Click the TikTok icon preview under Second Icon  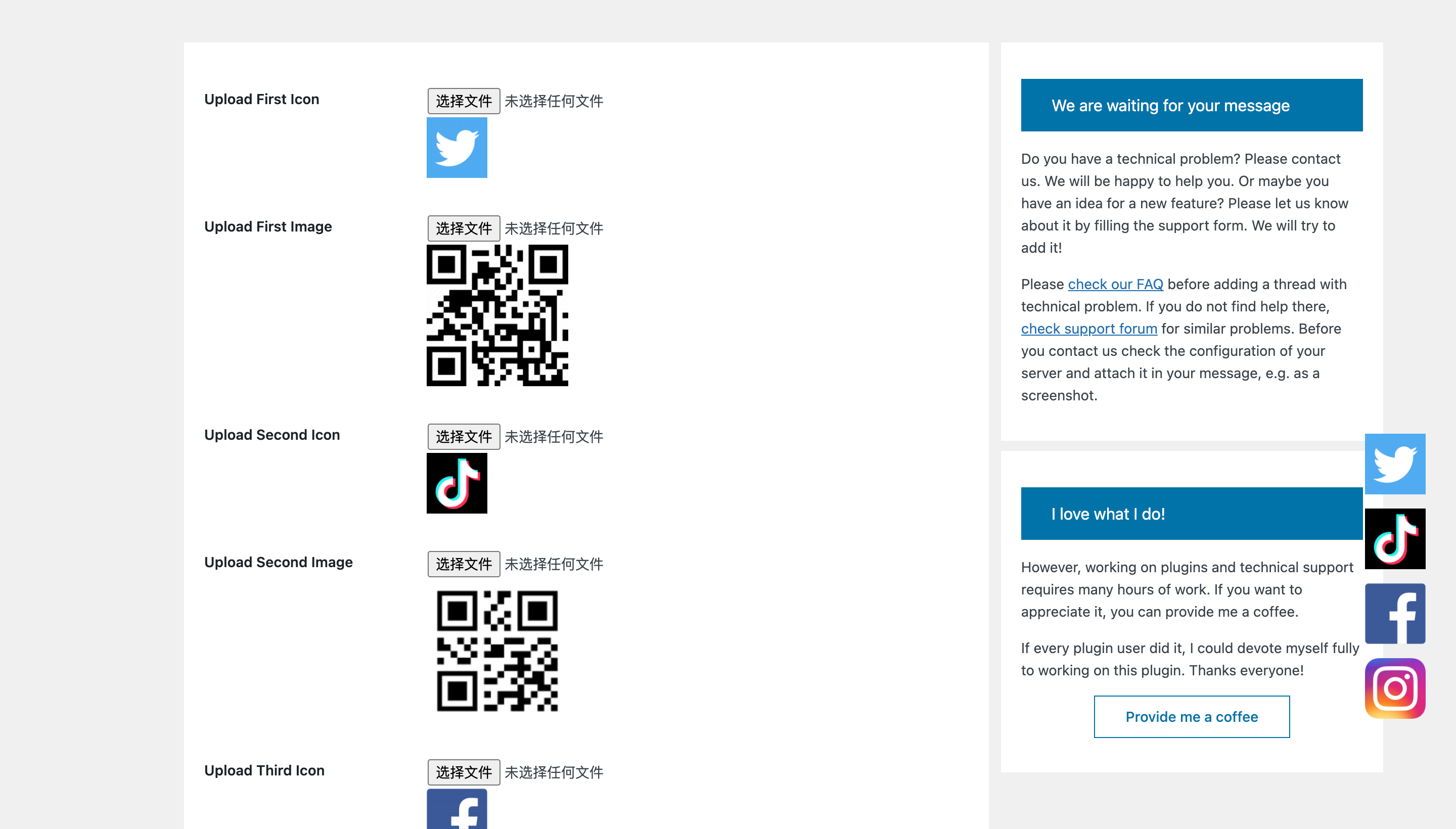pos(457,483)
